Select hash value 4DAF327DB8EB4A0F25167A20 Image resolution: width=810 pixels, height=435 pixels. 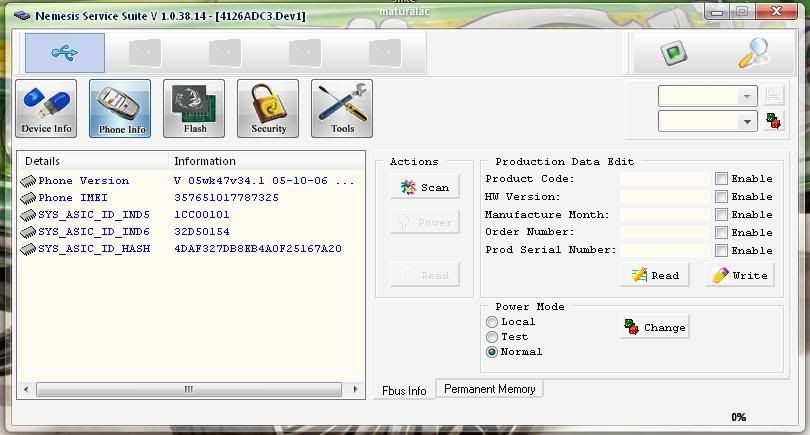(x=258, y=249)
